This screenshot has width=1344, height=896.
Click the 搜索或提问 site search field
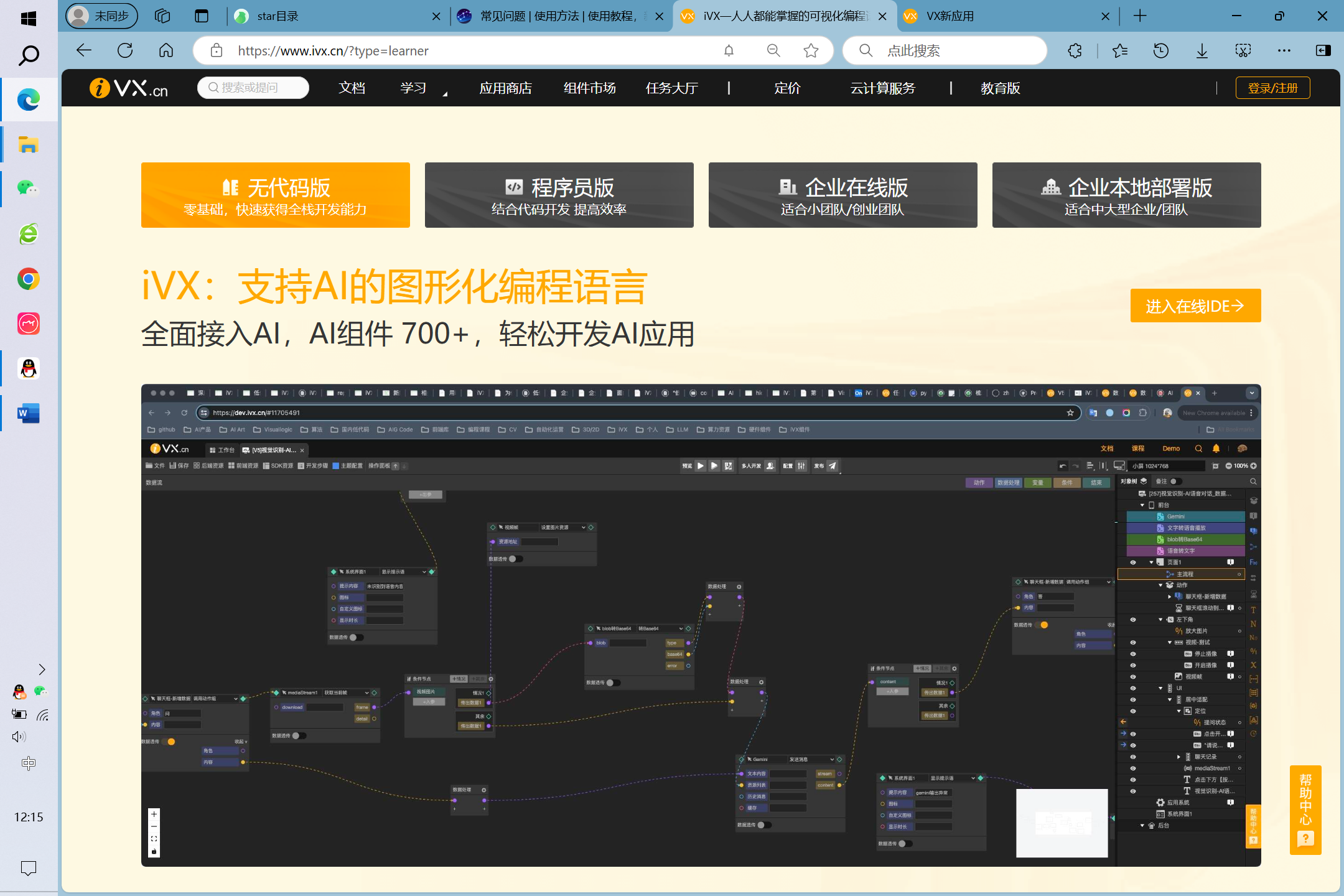click(253, 88)
